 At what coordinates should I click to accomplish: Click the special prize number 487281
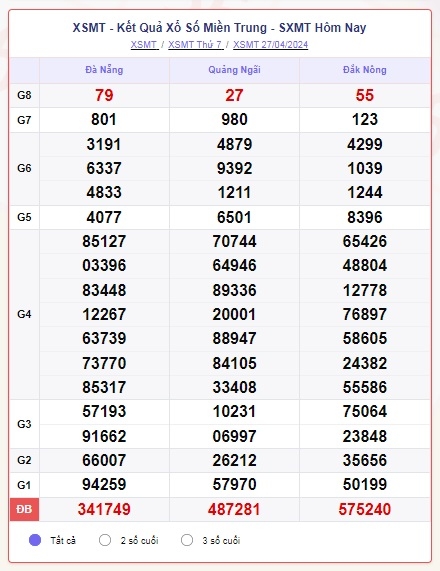(234, 509)
